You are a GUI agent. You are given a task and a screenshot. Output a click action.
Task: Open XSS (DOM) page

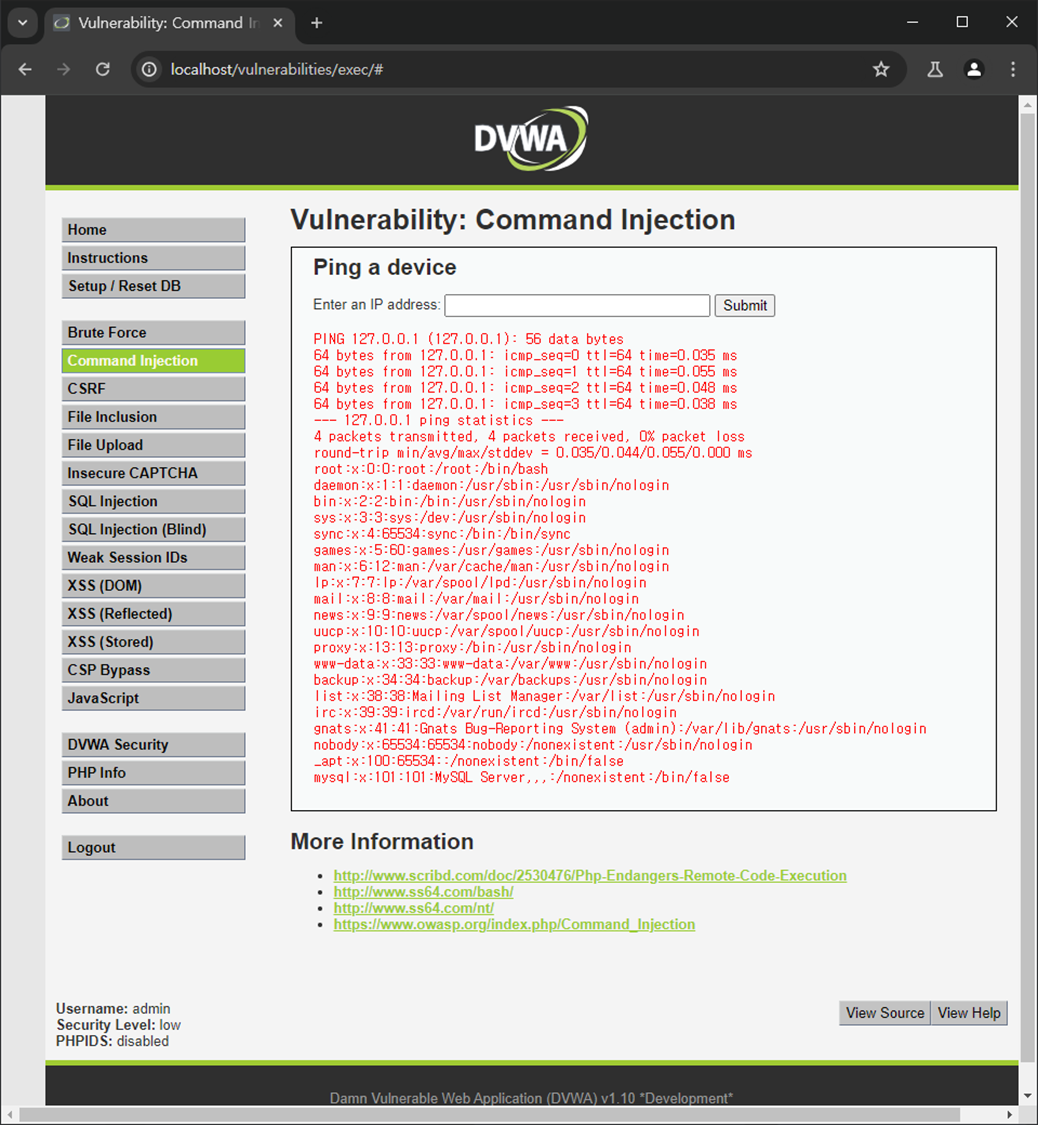click(154, 585)
